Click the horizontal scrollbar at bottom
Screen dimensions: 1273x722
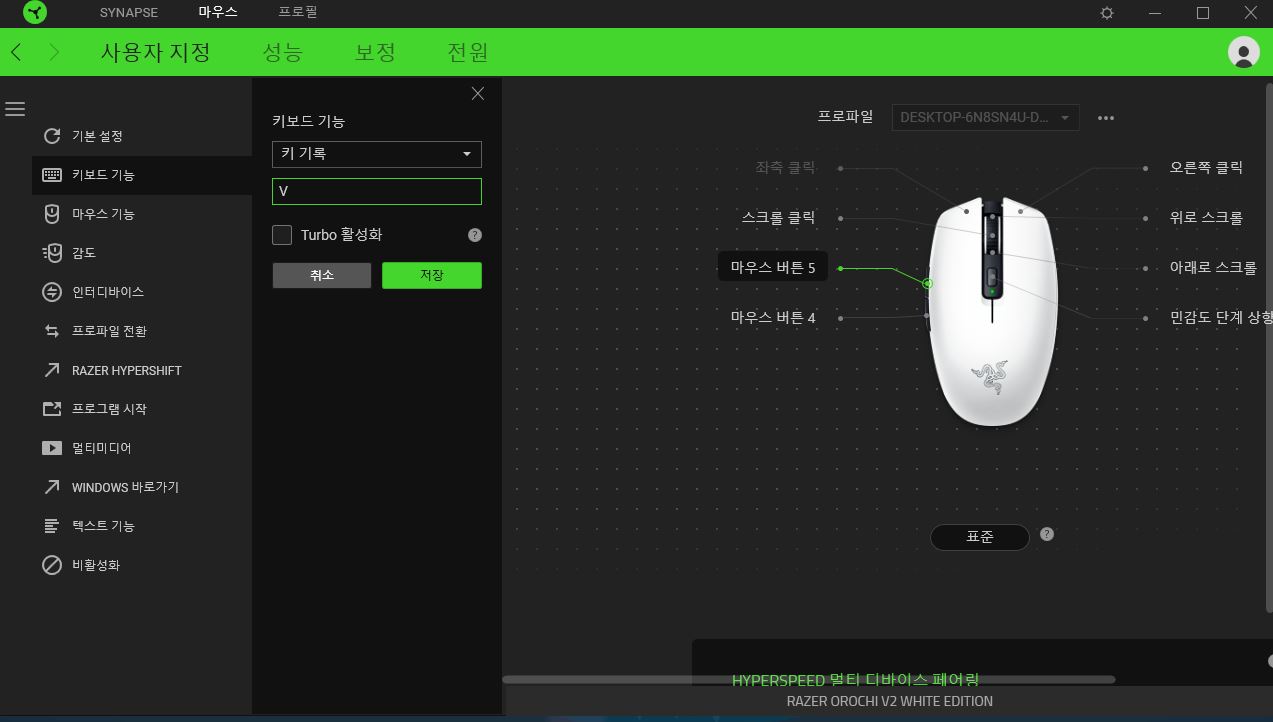808,679
